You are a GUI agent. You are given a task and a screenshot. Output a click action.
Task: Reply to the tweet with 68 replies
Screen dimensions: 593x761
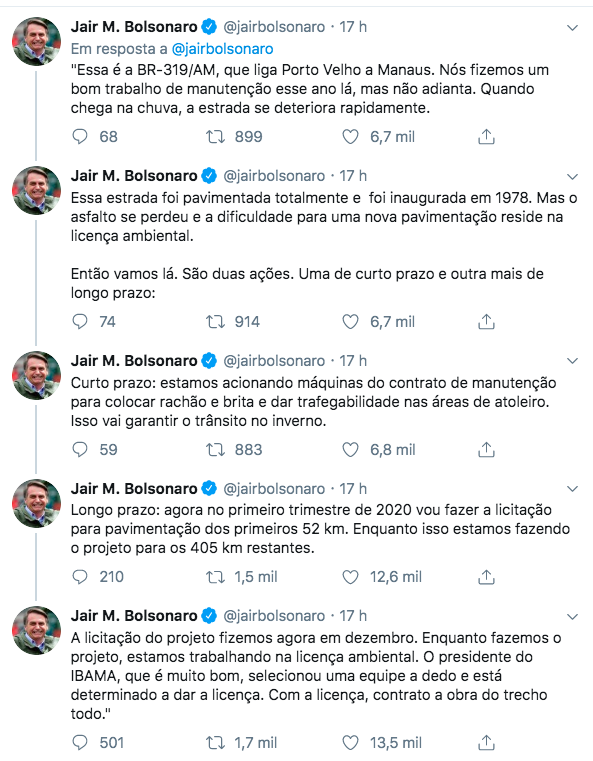80,137
